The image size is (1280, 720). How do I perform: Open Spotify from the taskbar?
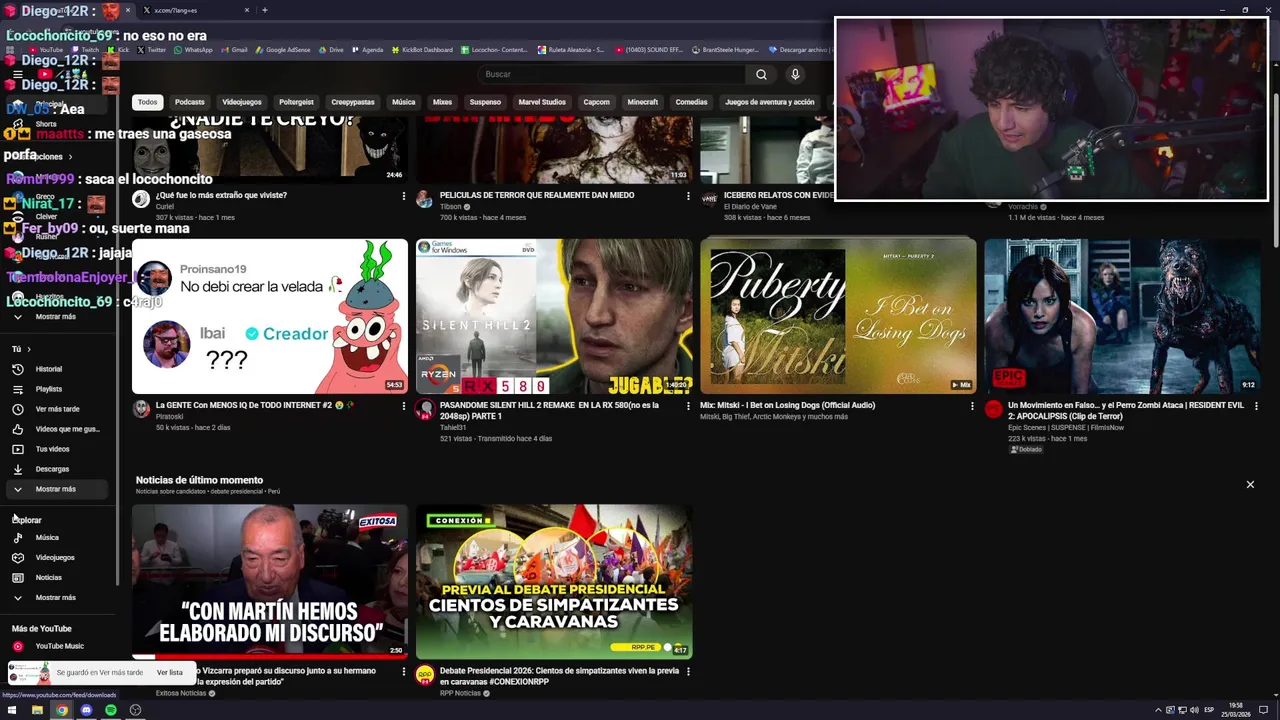tap(111, 710)
